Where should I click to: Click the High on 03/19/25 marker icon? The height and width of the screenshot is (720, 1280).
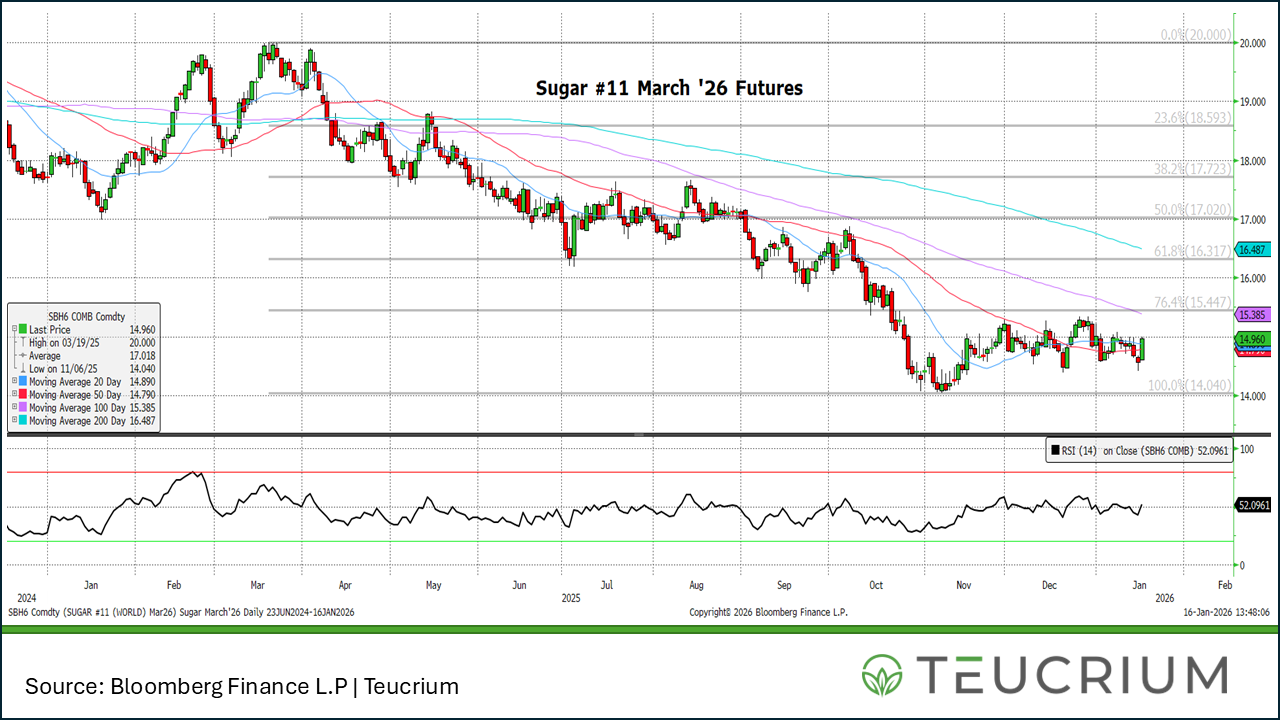(x=23, y=343)
